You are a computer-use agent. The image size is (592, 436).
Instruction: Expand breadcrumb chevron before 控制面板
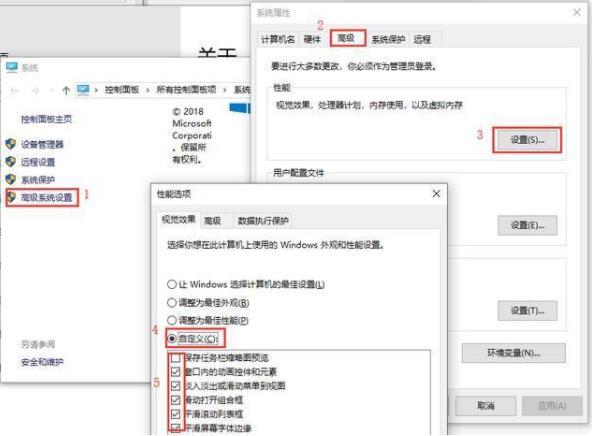tap(96, 90)
